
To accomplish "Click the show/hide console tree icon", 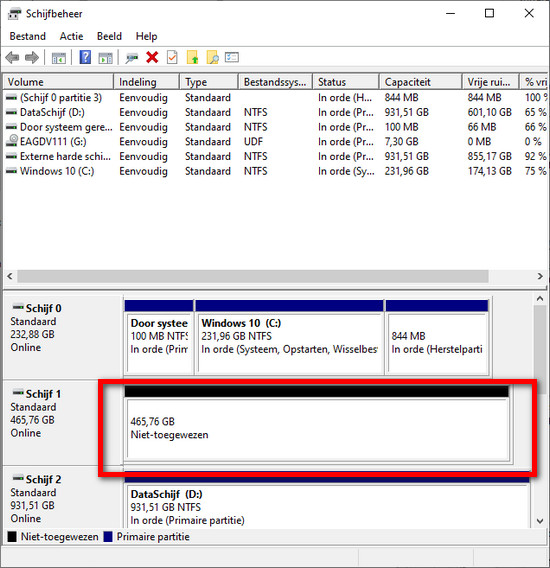I will (x=59, y=58).
